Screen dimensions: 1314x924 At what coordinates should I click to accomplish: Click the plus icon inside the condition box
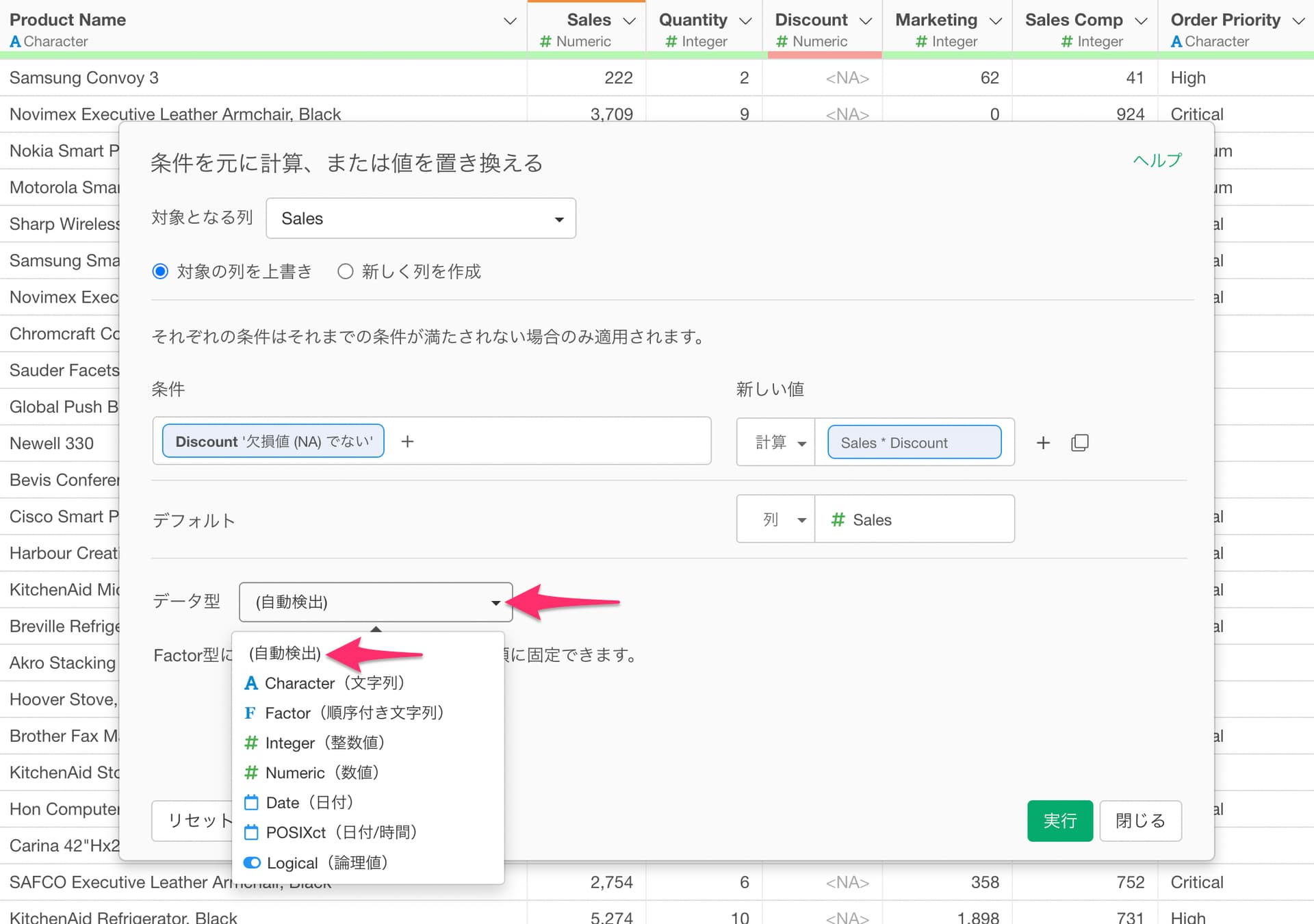[407, 441]
